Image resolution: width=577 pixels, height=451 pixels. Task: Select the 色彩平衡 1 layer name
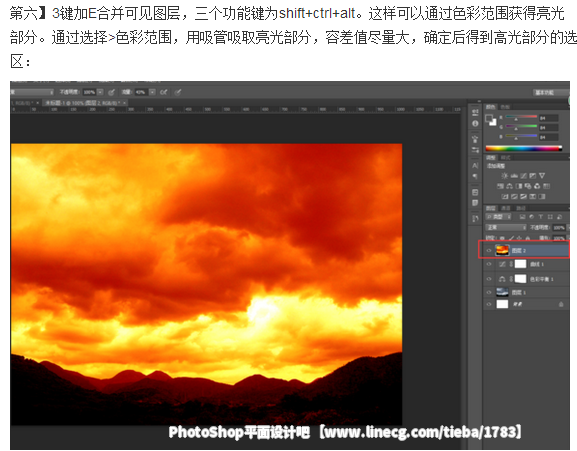pos(542,280)
